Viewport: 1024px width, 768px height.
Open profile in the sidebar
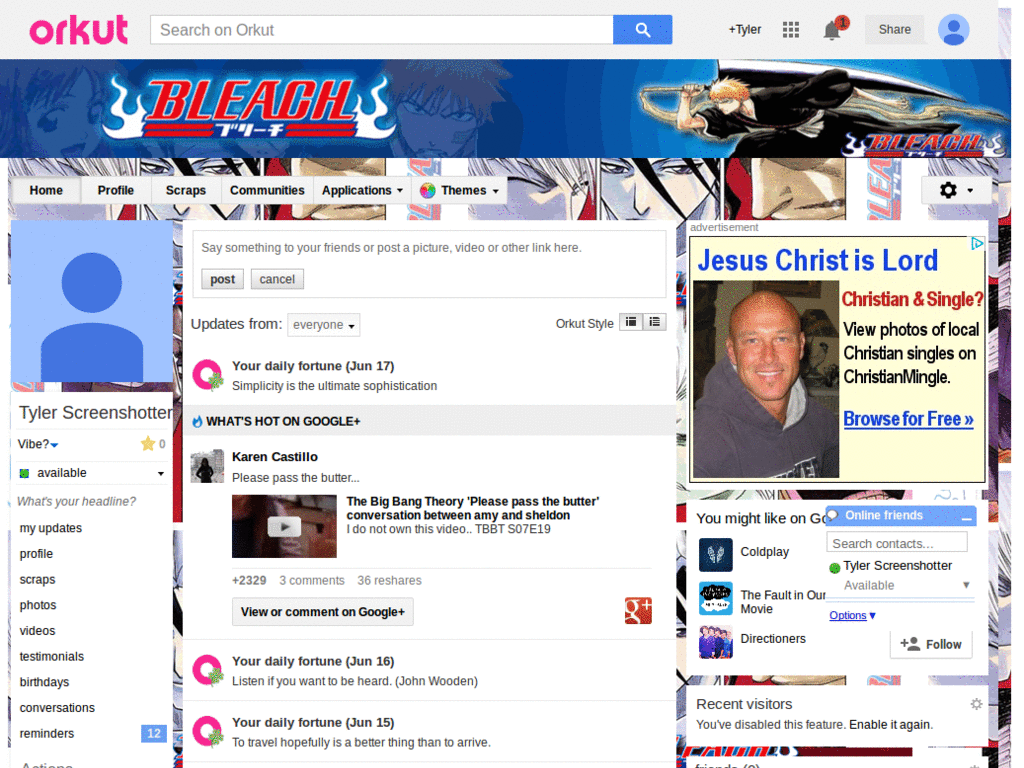36,554
